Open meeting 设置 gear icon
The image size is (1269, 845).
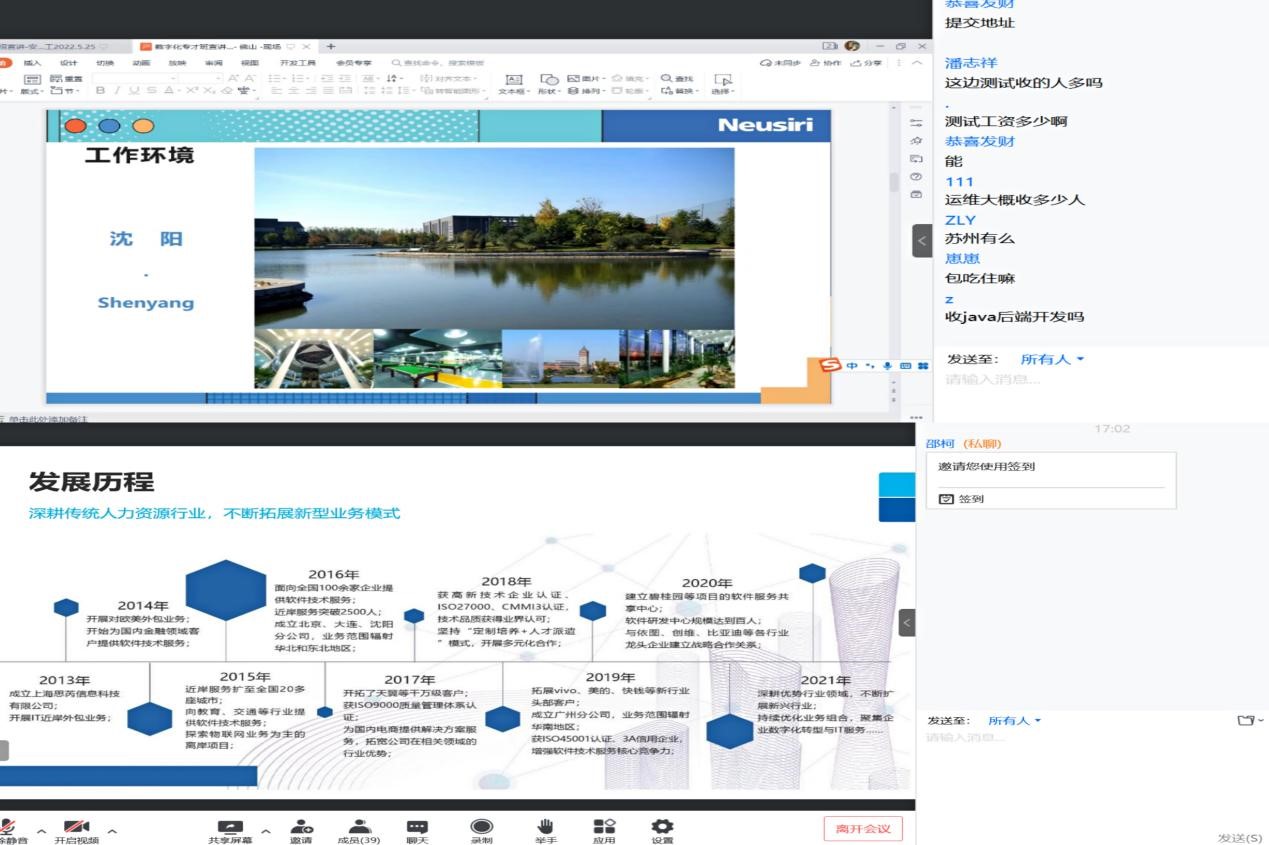pos(662,828)
